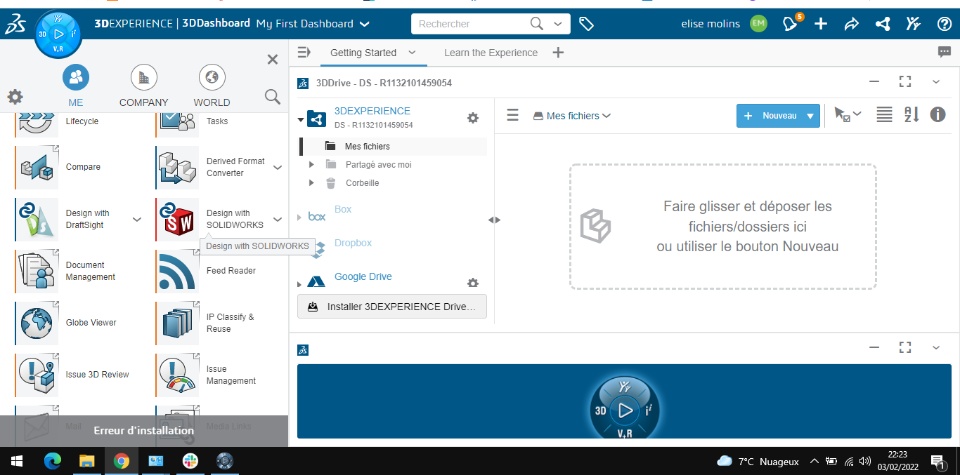
Task: Launch Design with DraftSight app
Action: 38,219
